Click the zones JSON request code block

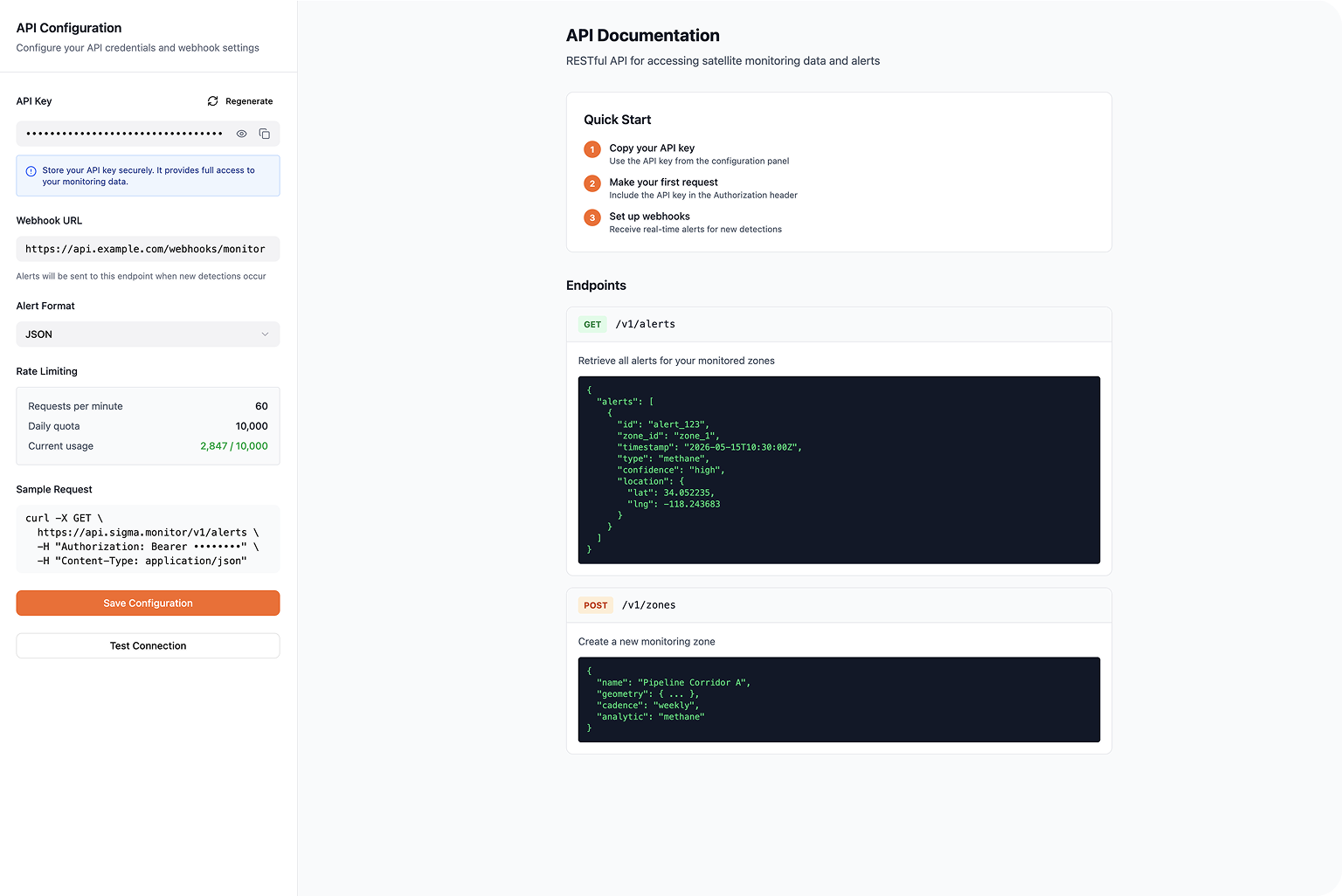coord(839,700)
